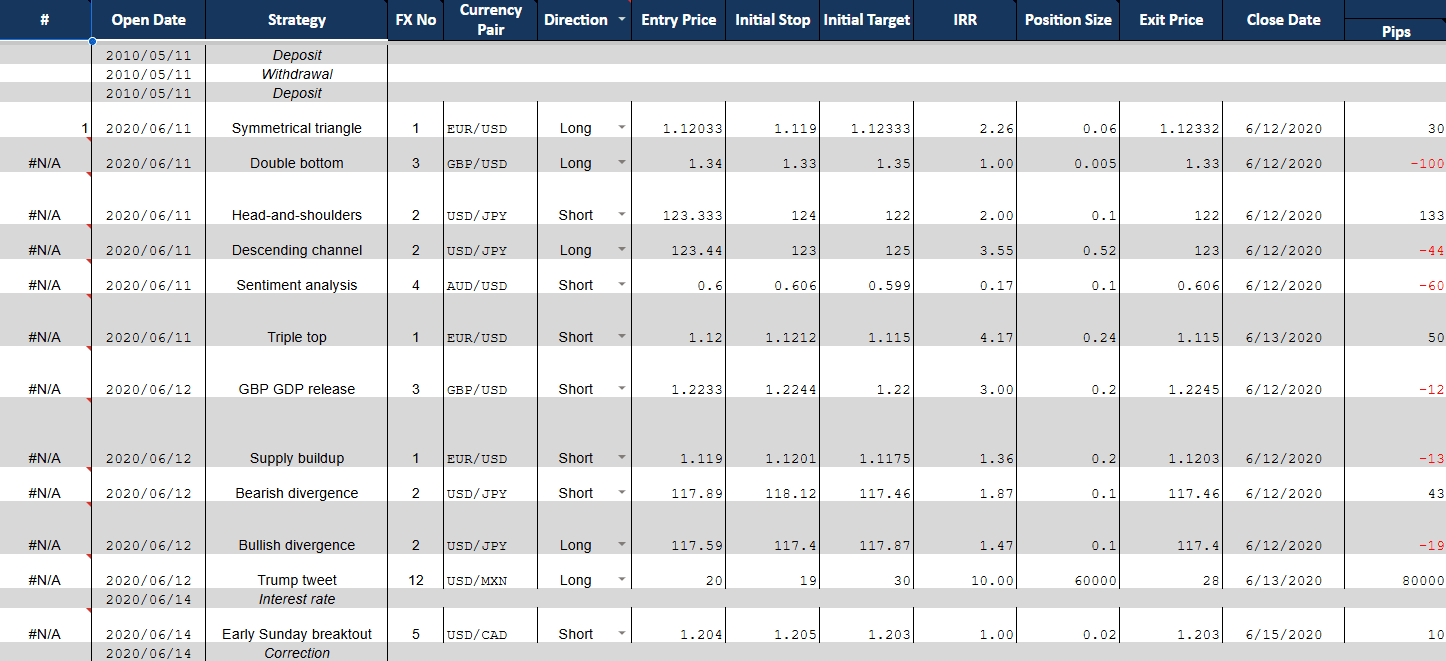Select the Double bottom strategy cell
Image resolution: width=1446 pixels, height=661 pixels.
click(297, 155)
